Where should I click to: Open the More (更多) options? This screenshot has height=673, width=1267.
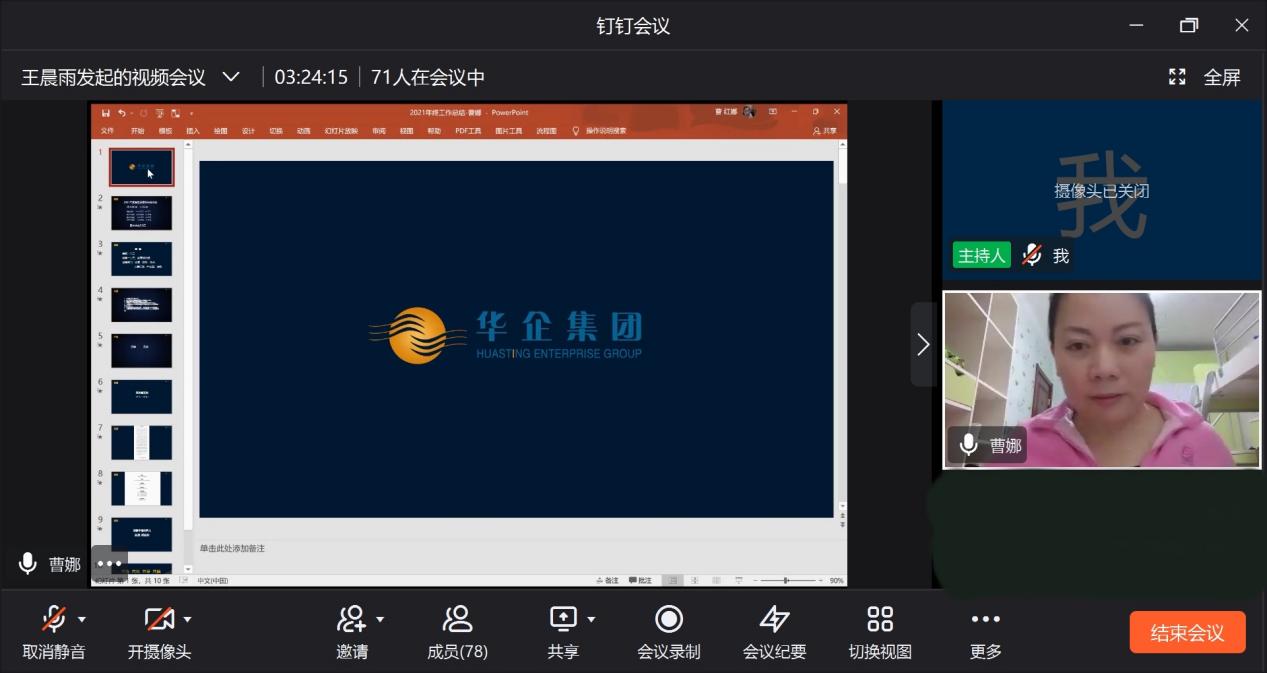pos(985,620)
